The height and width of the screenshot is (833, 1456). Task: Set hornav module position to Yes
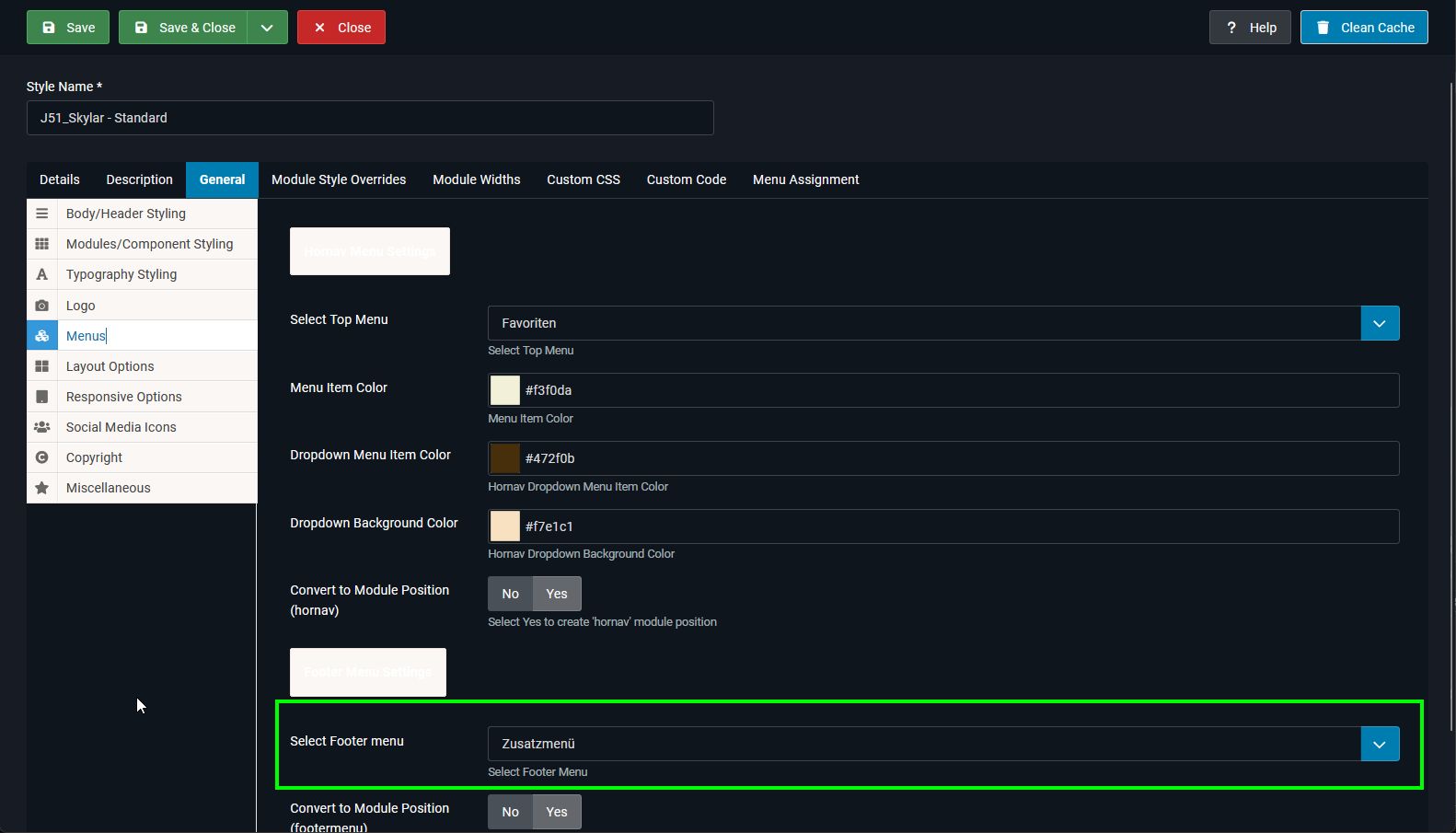pos(557,594)
